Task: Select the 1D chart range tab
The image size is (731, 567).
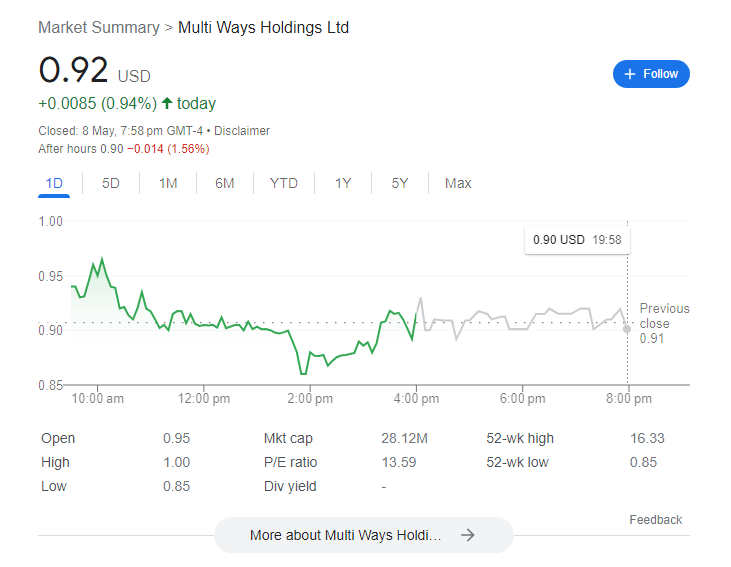Action: tap(54, 183)
